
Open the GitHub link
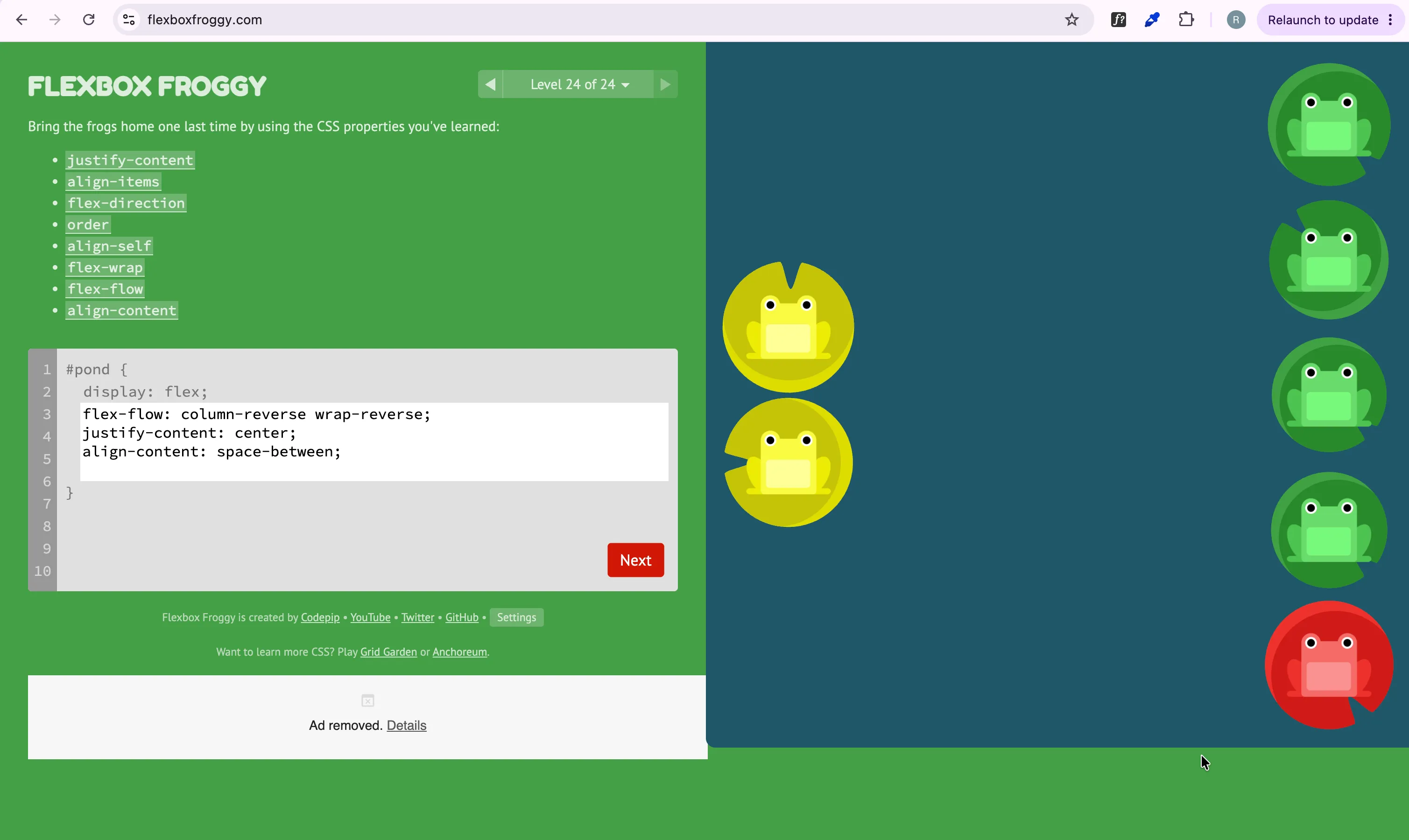461,617
